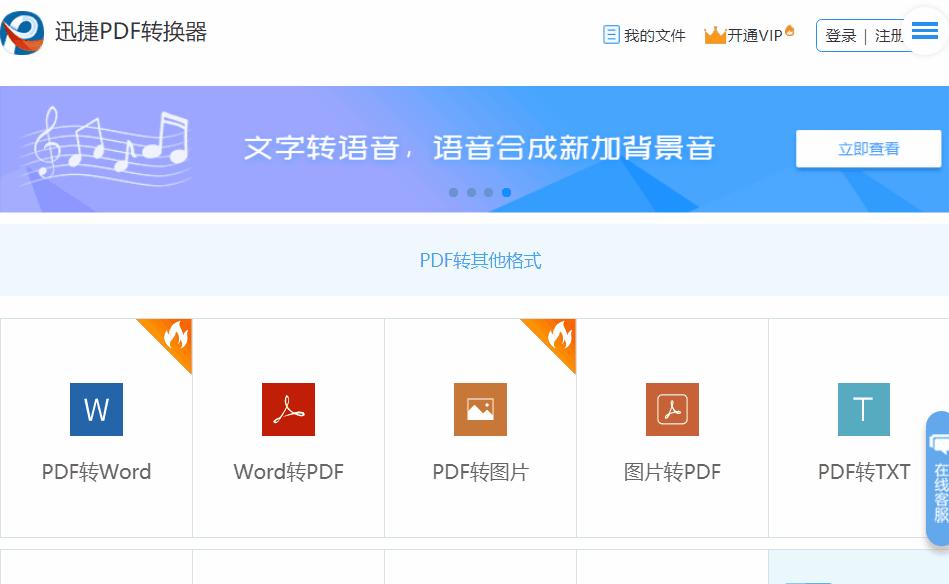Click the 立即查看 banner button
Viewport: 949px width, 584px height.
point(868,147)
